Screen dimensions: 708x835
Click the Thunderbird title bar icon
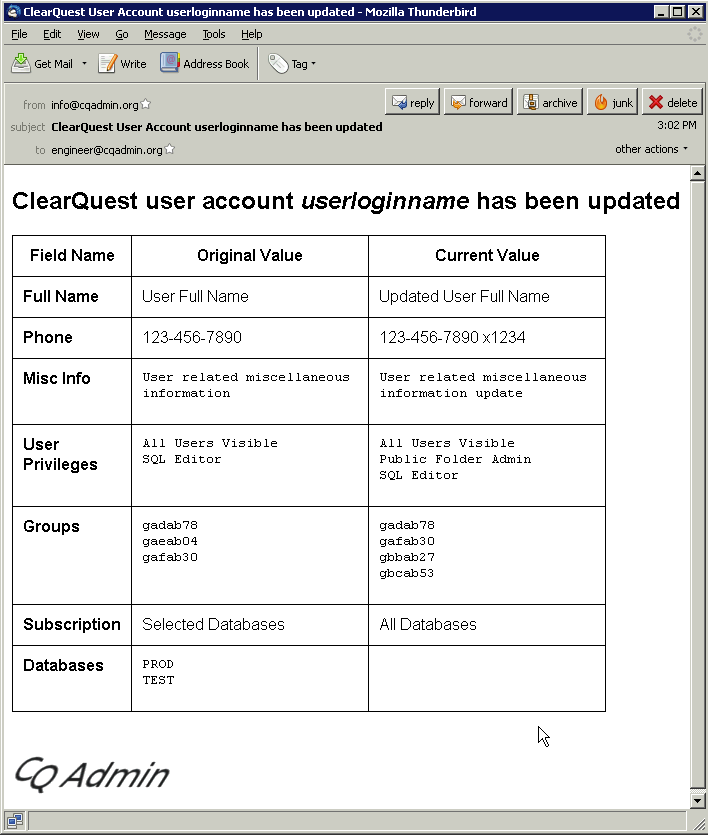[x=13, y=12]
